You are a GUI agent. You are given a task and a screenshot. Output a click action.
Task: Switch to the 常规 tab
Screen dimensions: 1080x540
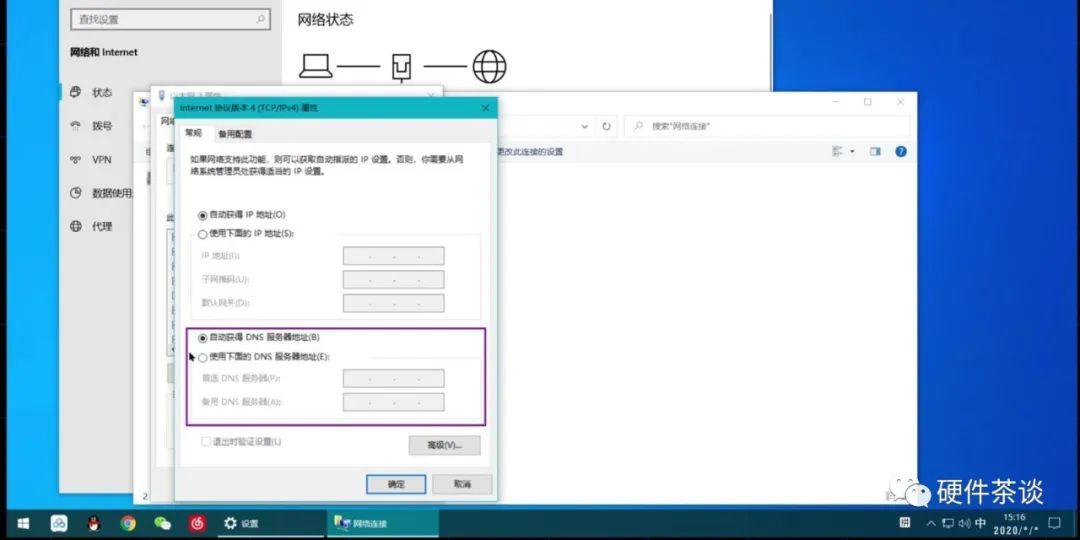[x=194, y=133]
